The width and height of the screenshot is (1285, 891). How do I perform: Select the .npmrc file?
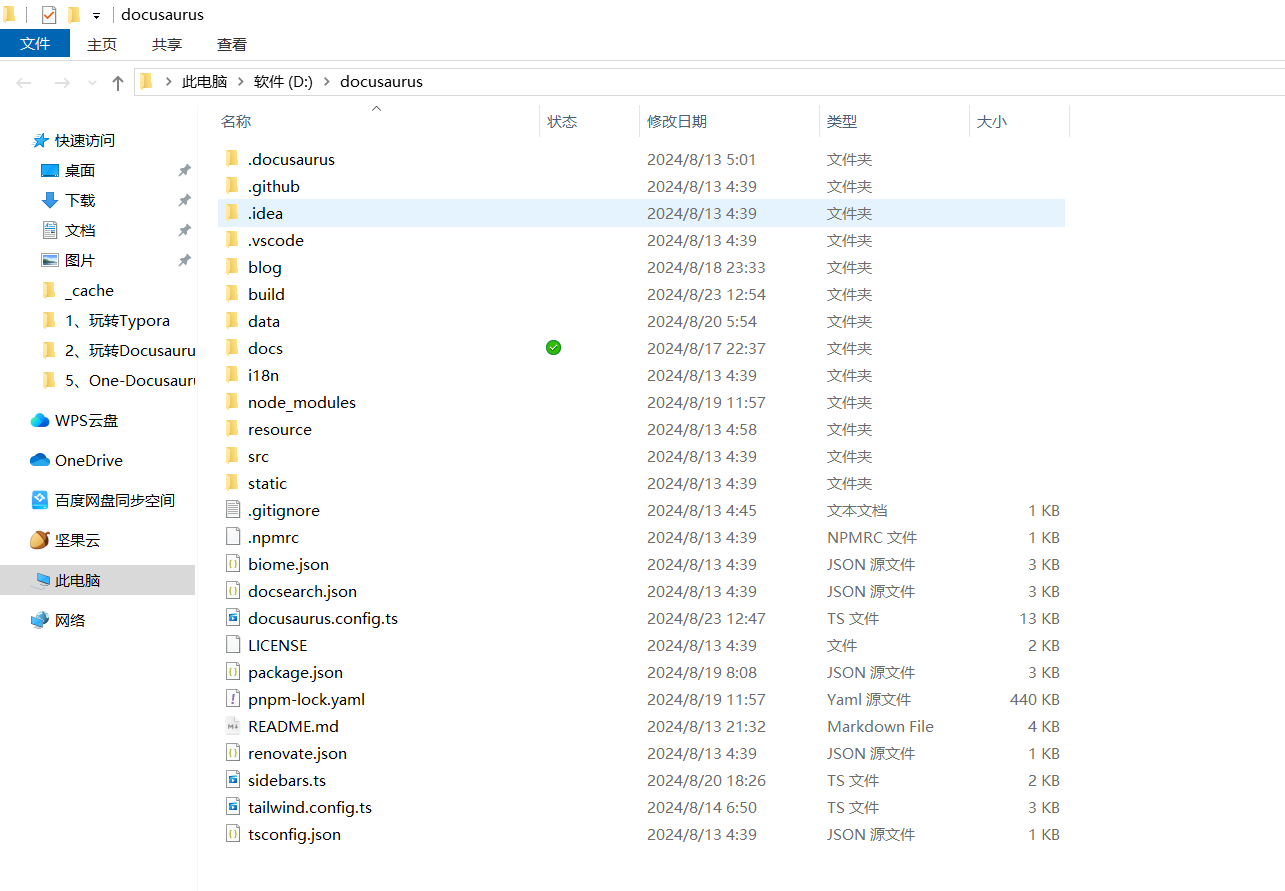pyautogui.click(x=273, y=538)
